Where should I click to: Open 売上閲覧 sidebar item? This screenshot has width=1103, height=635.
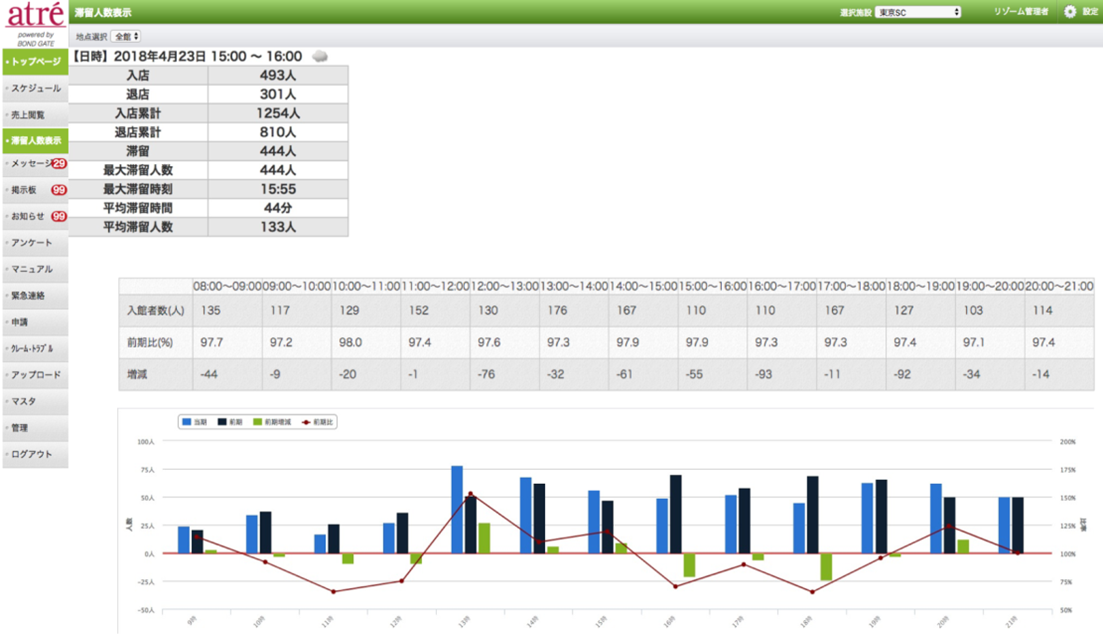pyautogui.click(x=35, y=115)
